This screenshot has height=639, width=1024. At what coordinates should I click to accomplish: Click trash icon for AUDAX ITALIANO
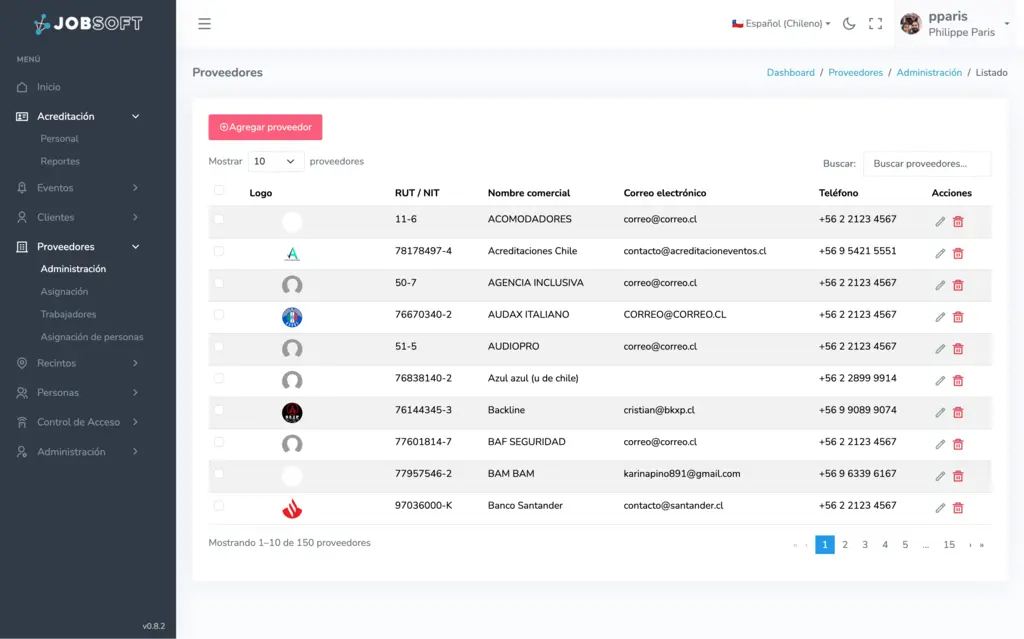pyautogui.click(x=958, y=317)
